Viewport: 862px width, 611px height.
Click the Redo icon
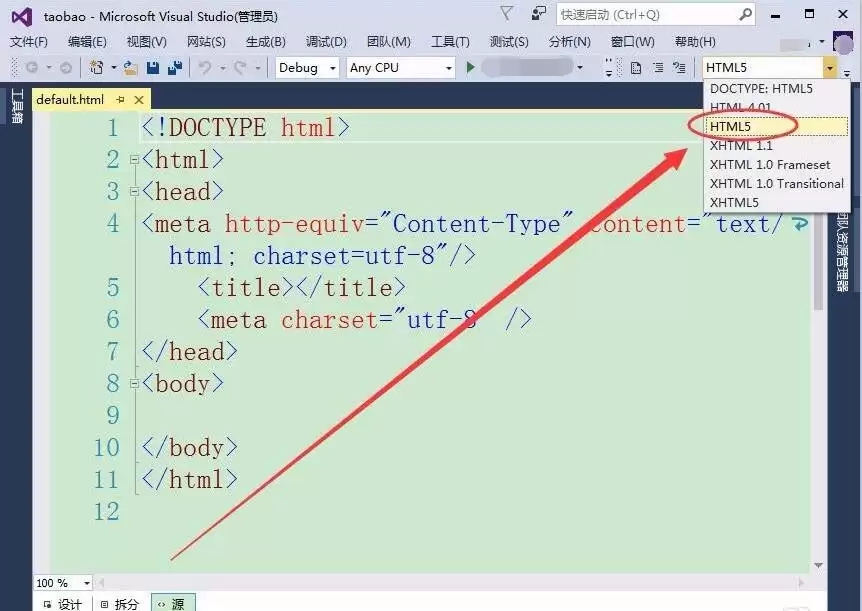coord(241,67)
